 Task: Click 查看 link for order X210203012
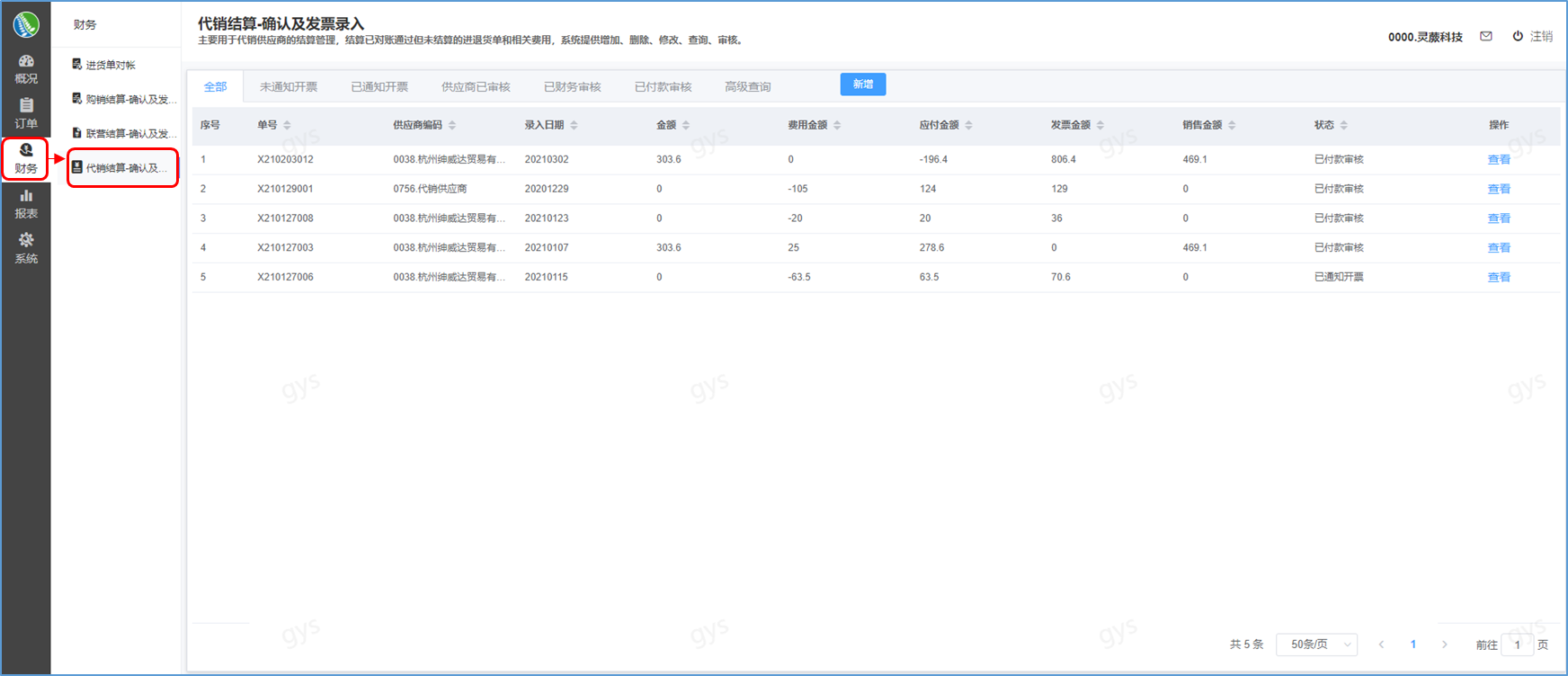click(x=1499, y=160)
